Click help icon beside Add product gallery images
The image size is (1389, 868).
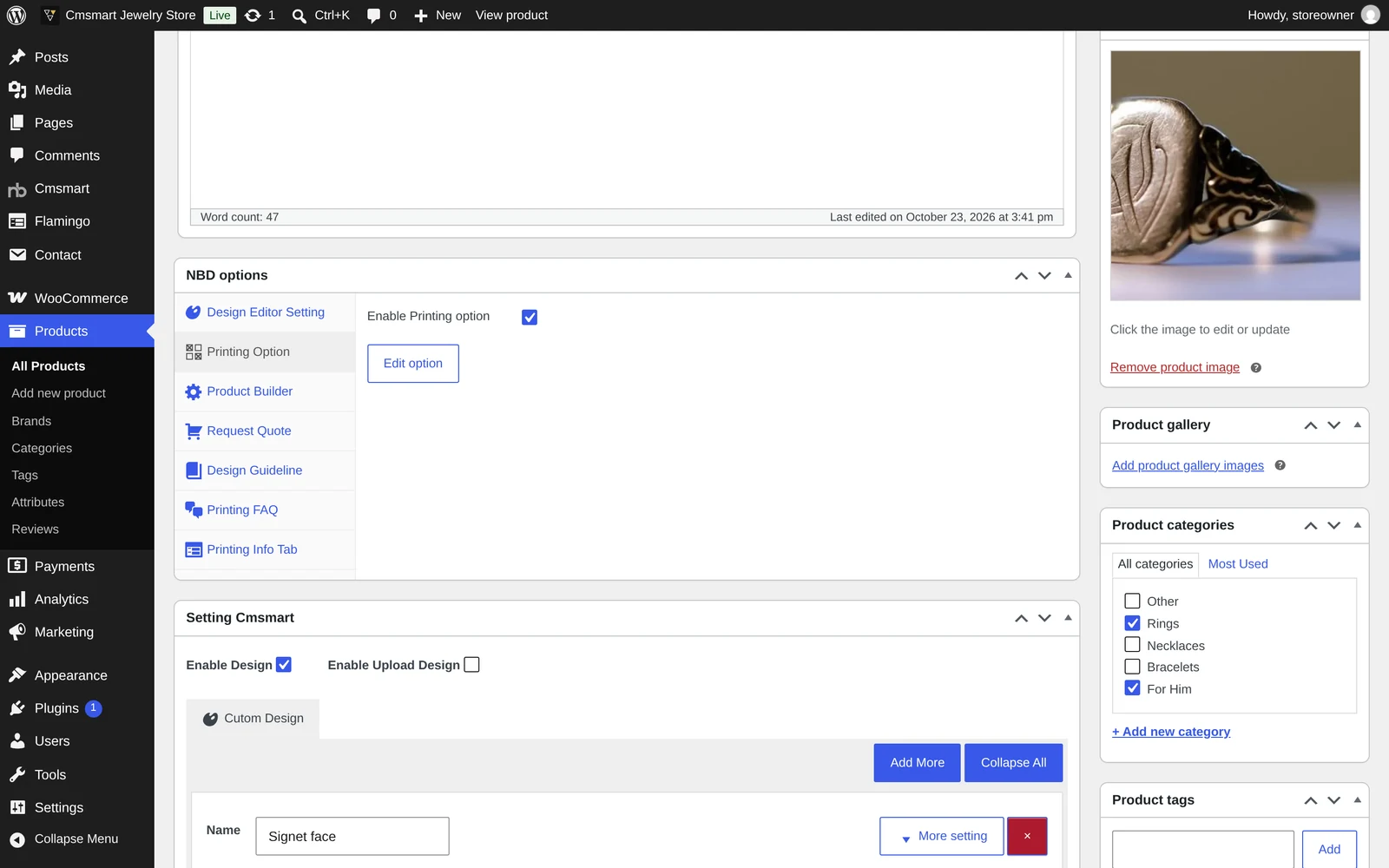coord(1280,466)
